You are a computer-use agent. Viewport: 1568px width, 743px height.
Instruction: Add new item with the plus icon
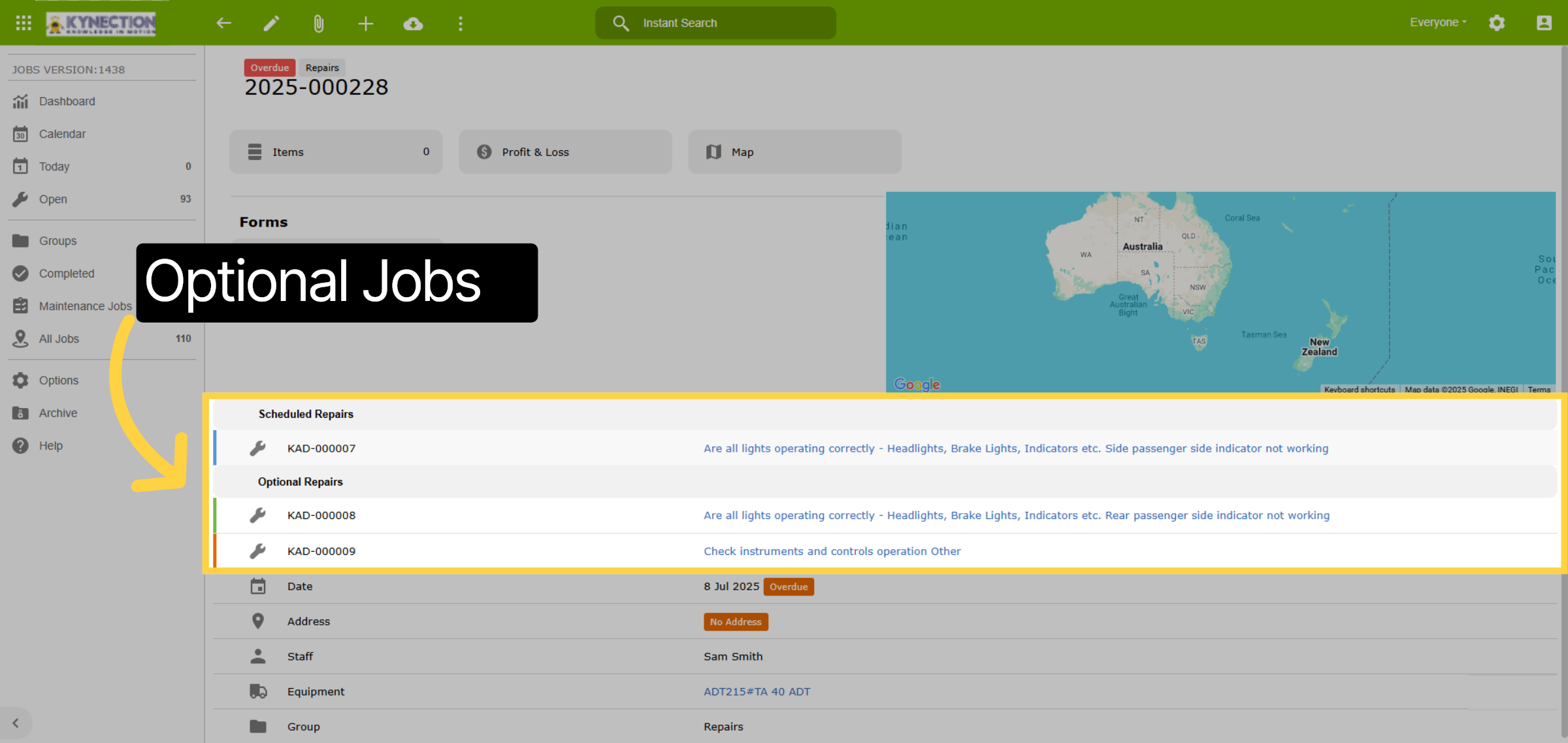pyautogui.click(x=365, y=24)
